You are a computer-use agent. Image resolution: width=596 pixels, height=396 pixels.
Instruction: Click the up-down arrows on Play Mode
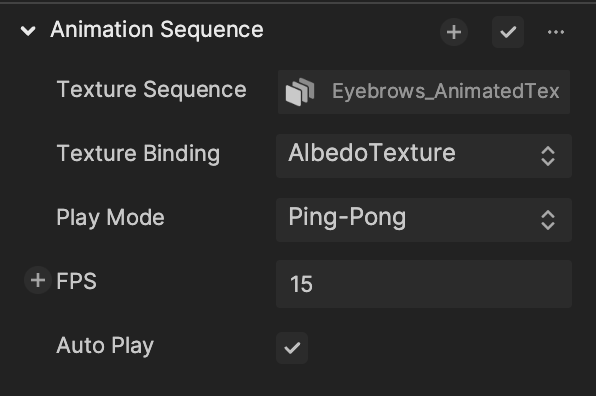[548, 220]
